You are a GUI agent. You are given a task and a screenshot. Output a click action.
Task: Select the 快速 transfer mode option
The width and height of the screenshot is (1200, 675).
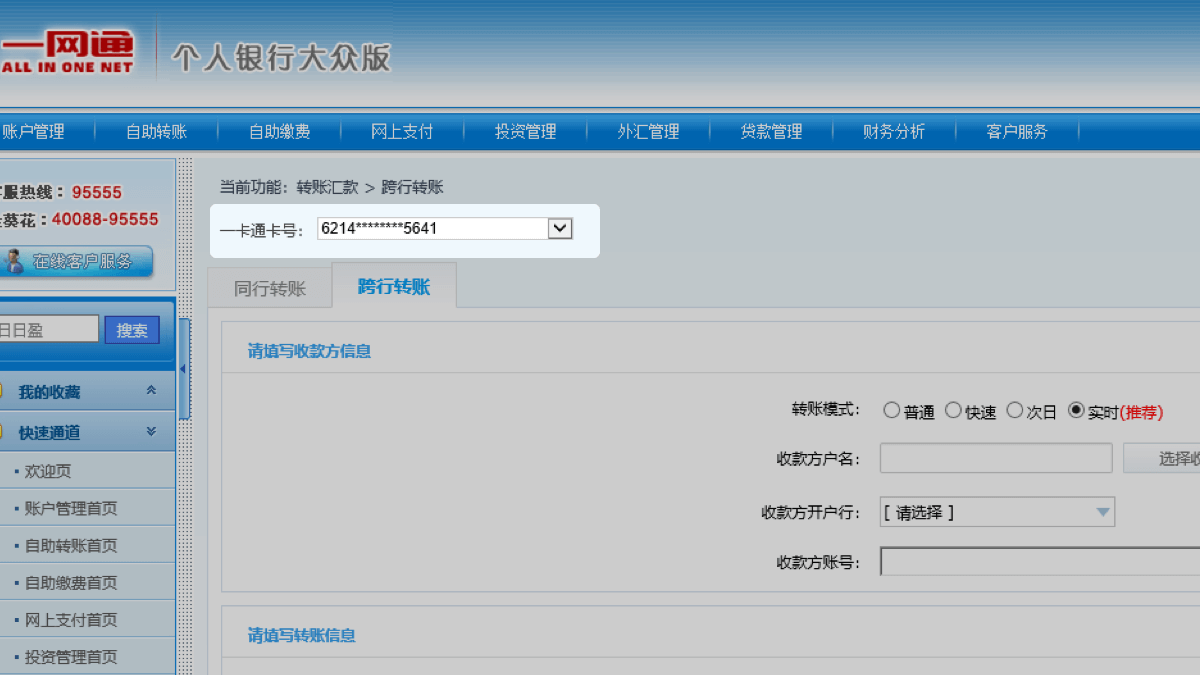[953, 411]
